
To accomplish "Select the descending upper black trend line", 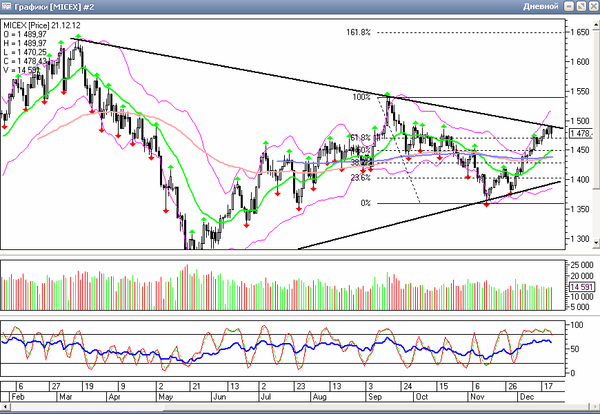I will click(x=318, y=83).
